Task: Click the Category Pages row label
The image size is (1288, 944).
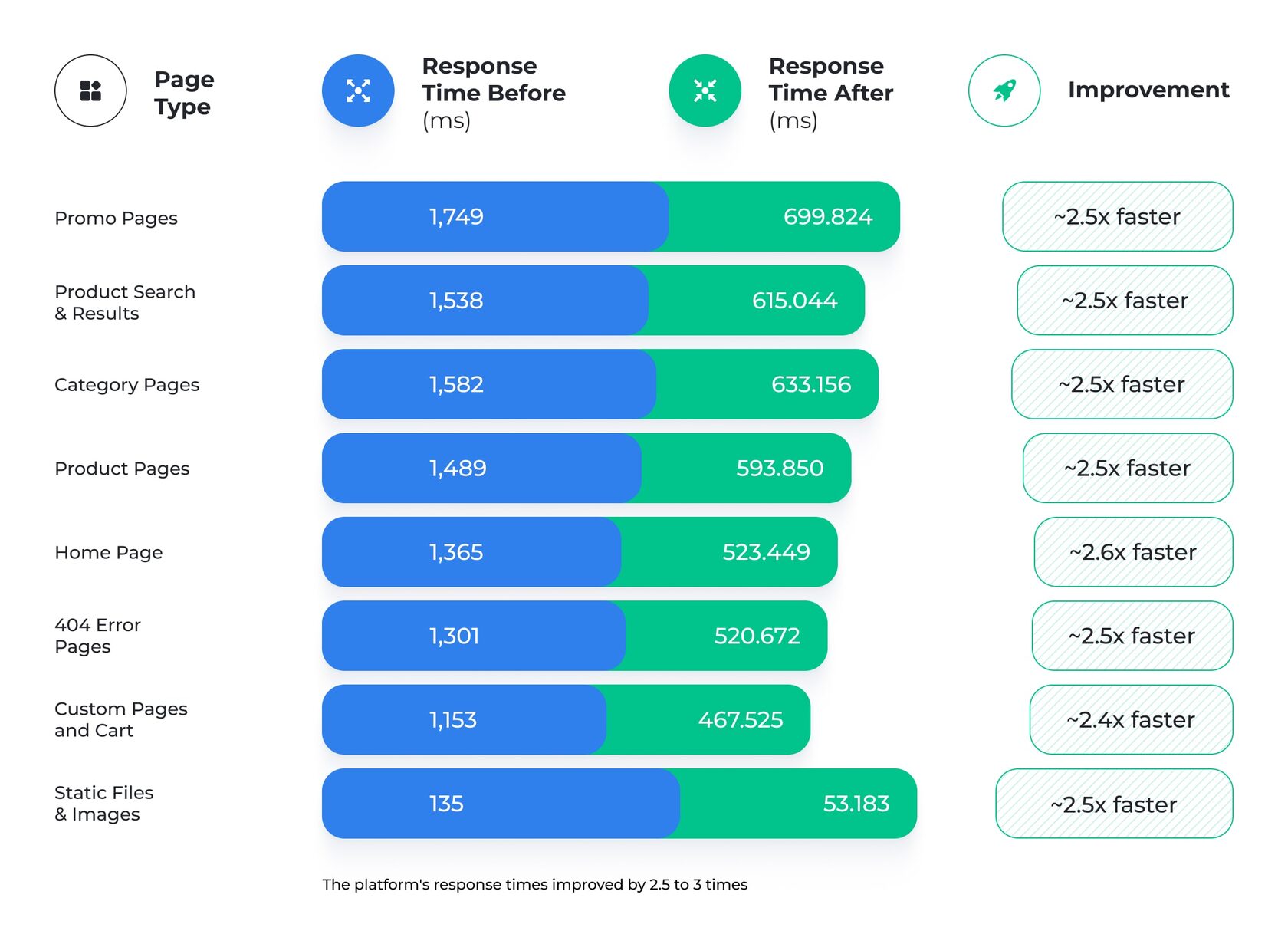Action: [x=127, y=385]
